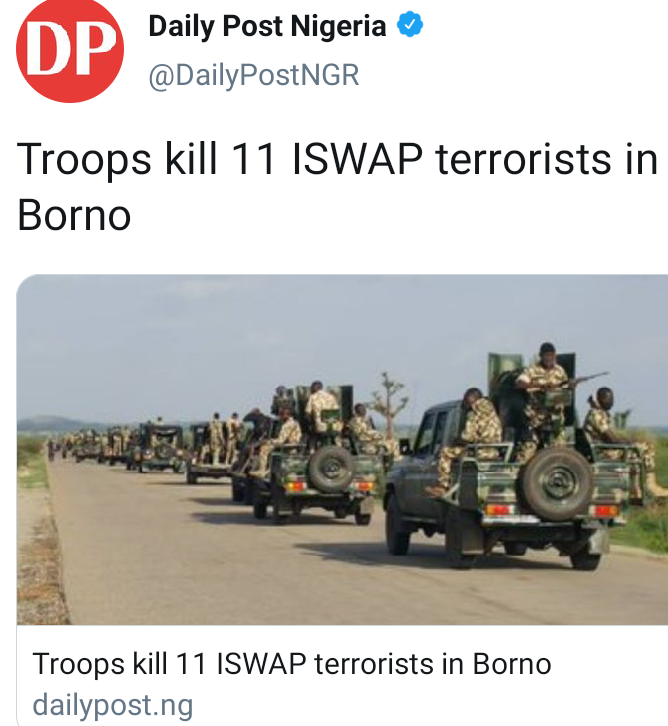Viewport: 668px width, 726px height.
Task: Select the tweet headline text
Action: coord(337,187)
